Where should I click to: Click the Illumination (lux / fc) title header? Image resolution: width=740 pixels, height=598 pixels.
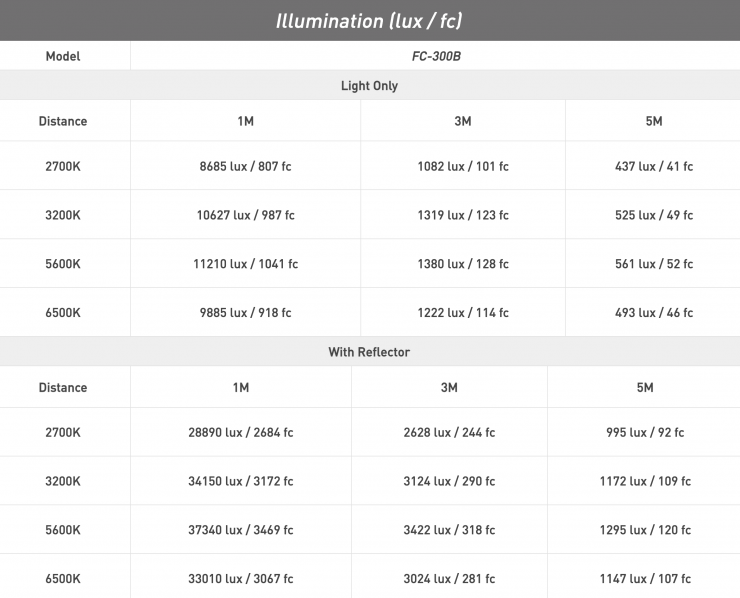pos(369,20)
